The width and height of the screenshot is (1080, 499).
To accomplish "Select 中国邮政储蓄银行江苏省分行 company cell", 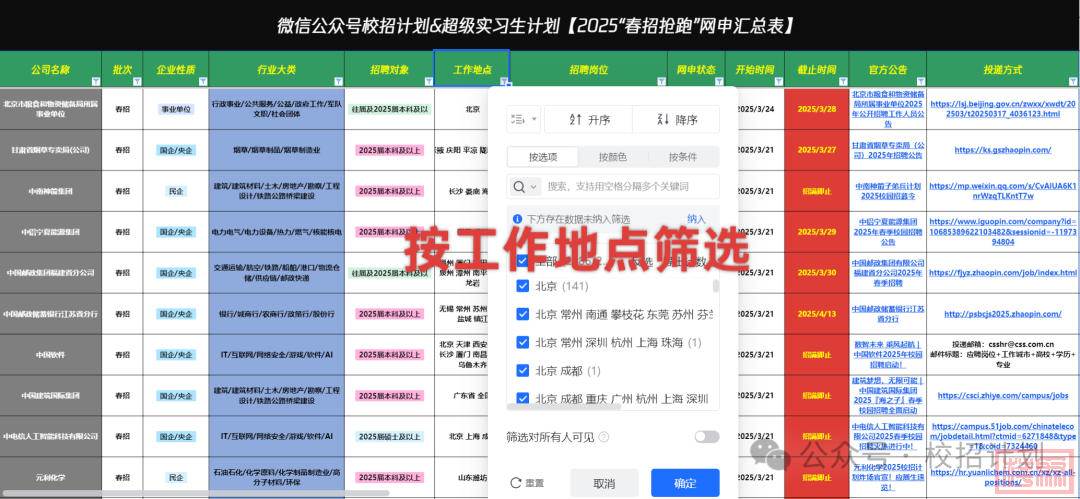I will [x=51, y=314].
